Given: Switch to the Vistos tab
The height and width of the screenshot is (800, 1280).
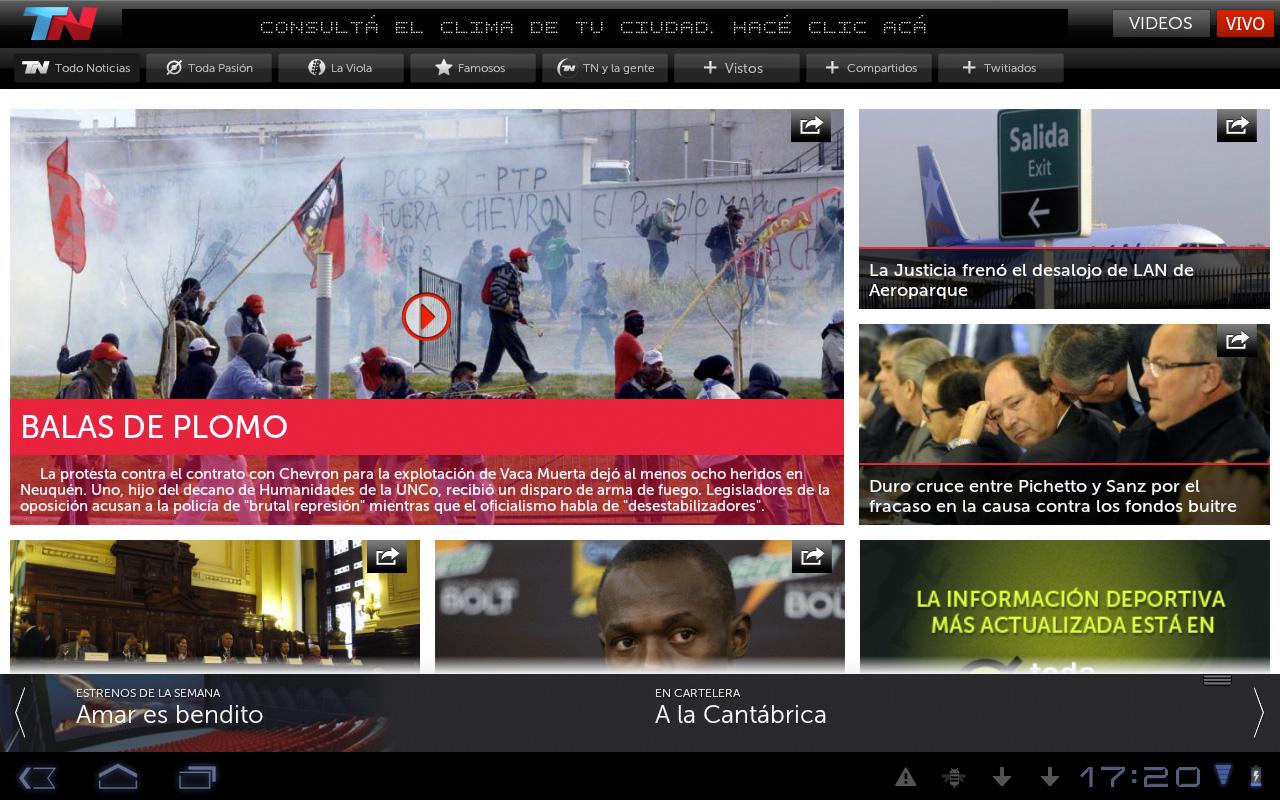Looking at the screenshot, I should 736,68.
